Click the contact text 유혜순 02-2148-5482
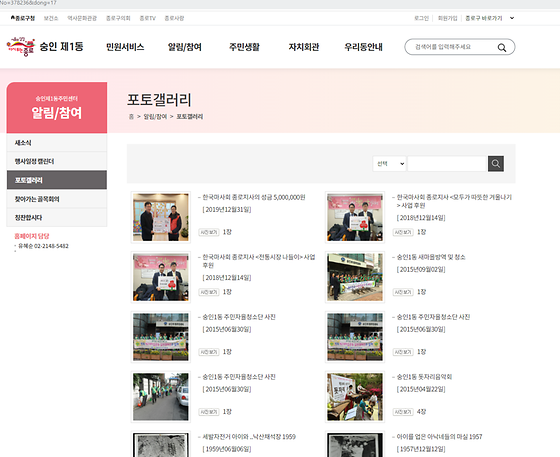Viewport: 560px width, 457px height. 43,246
